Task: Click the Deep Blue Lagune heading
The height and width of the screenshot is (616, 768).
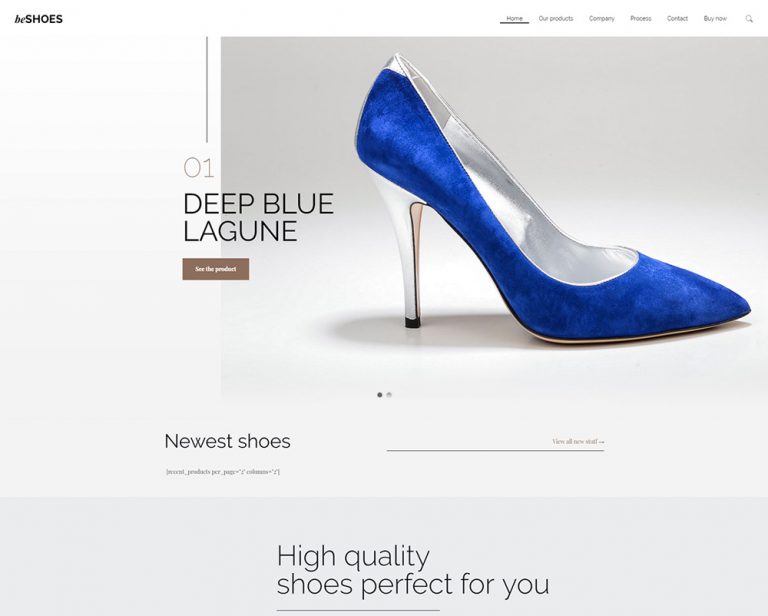Action: (x=258, y=217)
